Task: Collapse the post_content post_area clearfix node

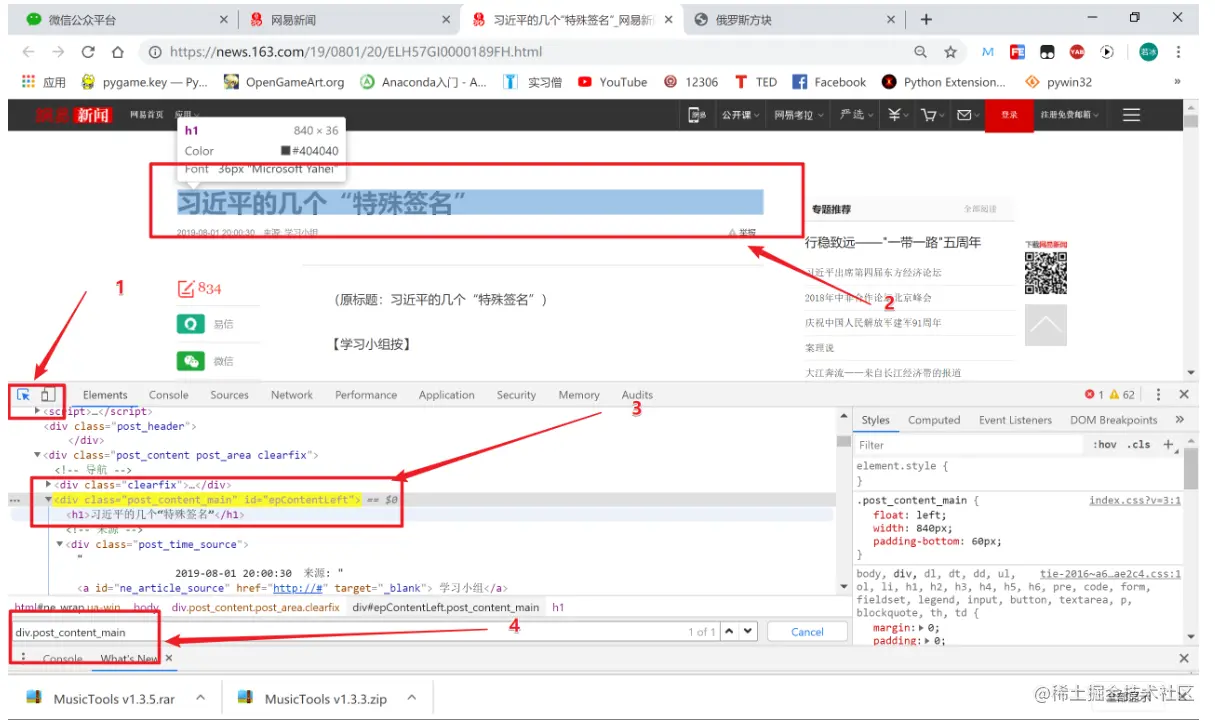Action: click(38, 455)
